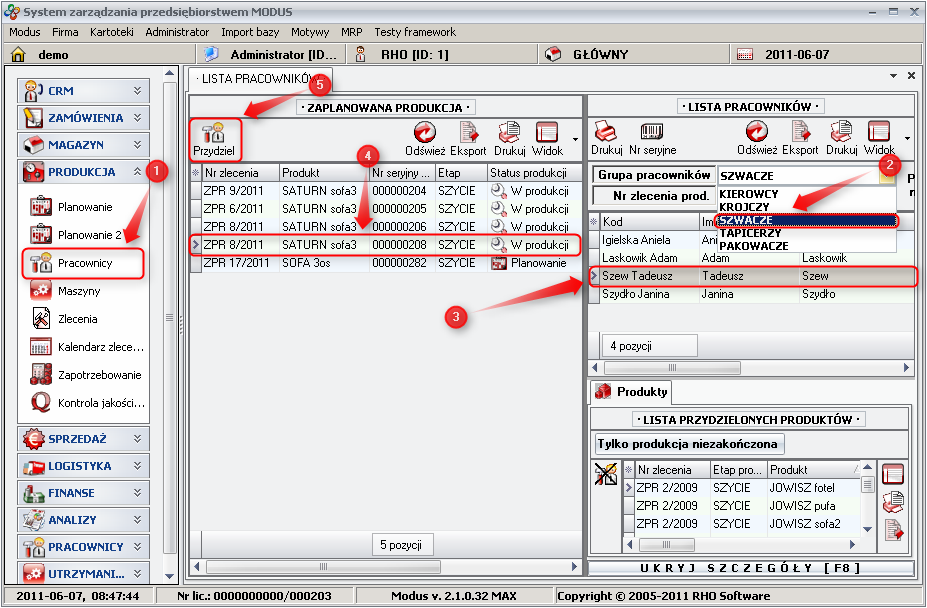Click Drukuj icon in the production toolbar
The image size is (927, 608).
(509, 138)
